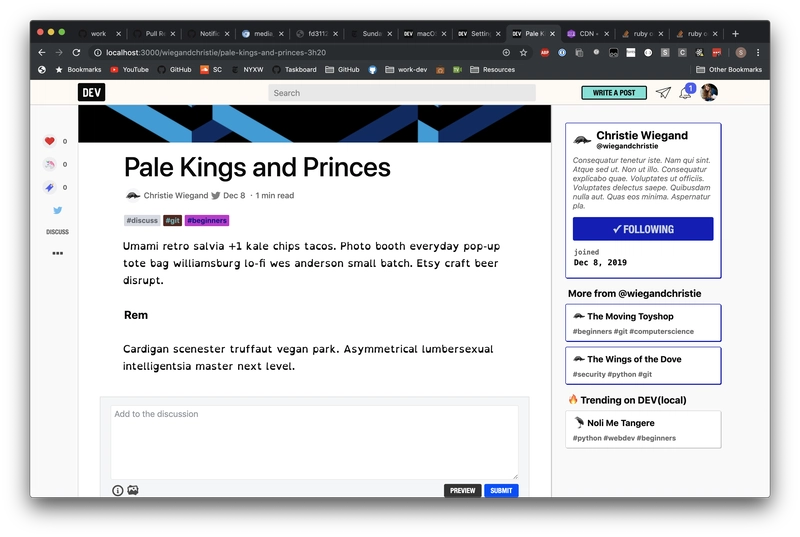The height and width of the screenshot is (537, 800).
Task: Bookmark this page with the star icon
Action: tap(523, 53)
